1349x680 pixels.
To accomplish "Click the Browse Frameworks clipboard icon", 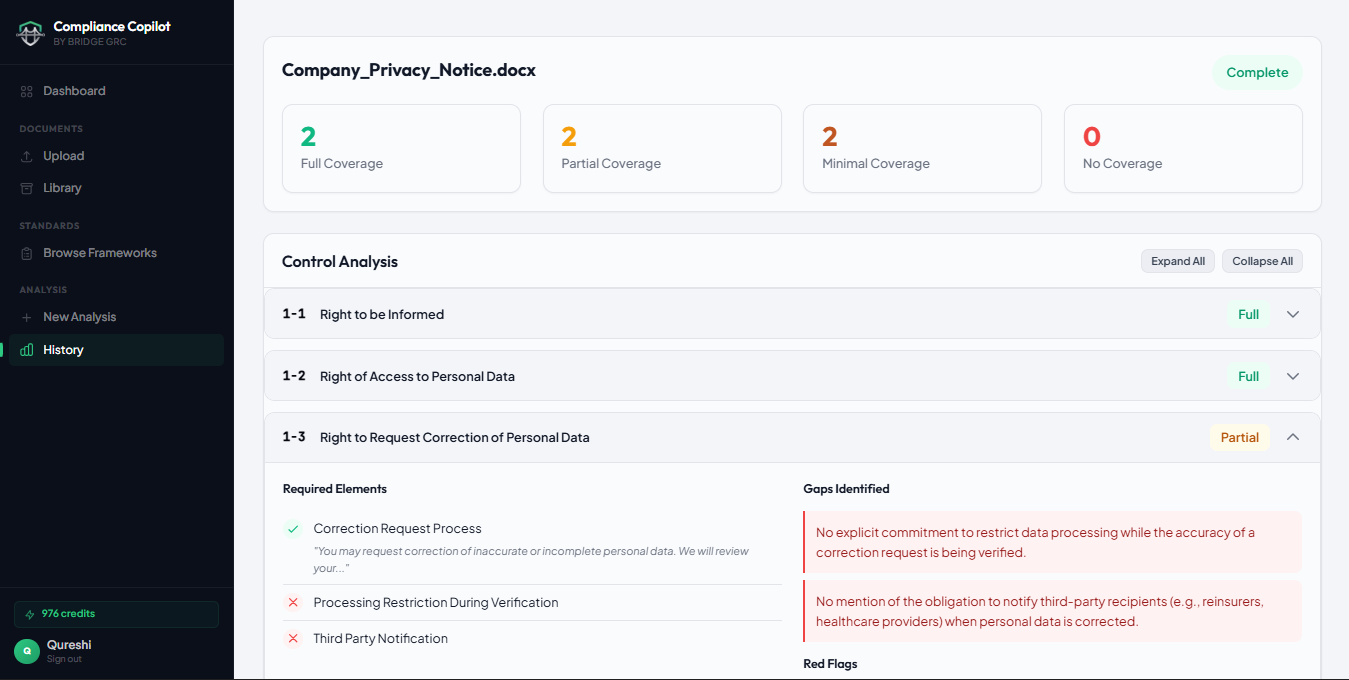I will point(24,252).
